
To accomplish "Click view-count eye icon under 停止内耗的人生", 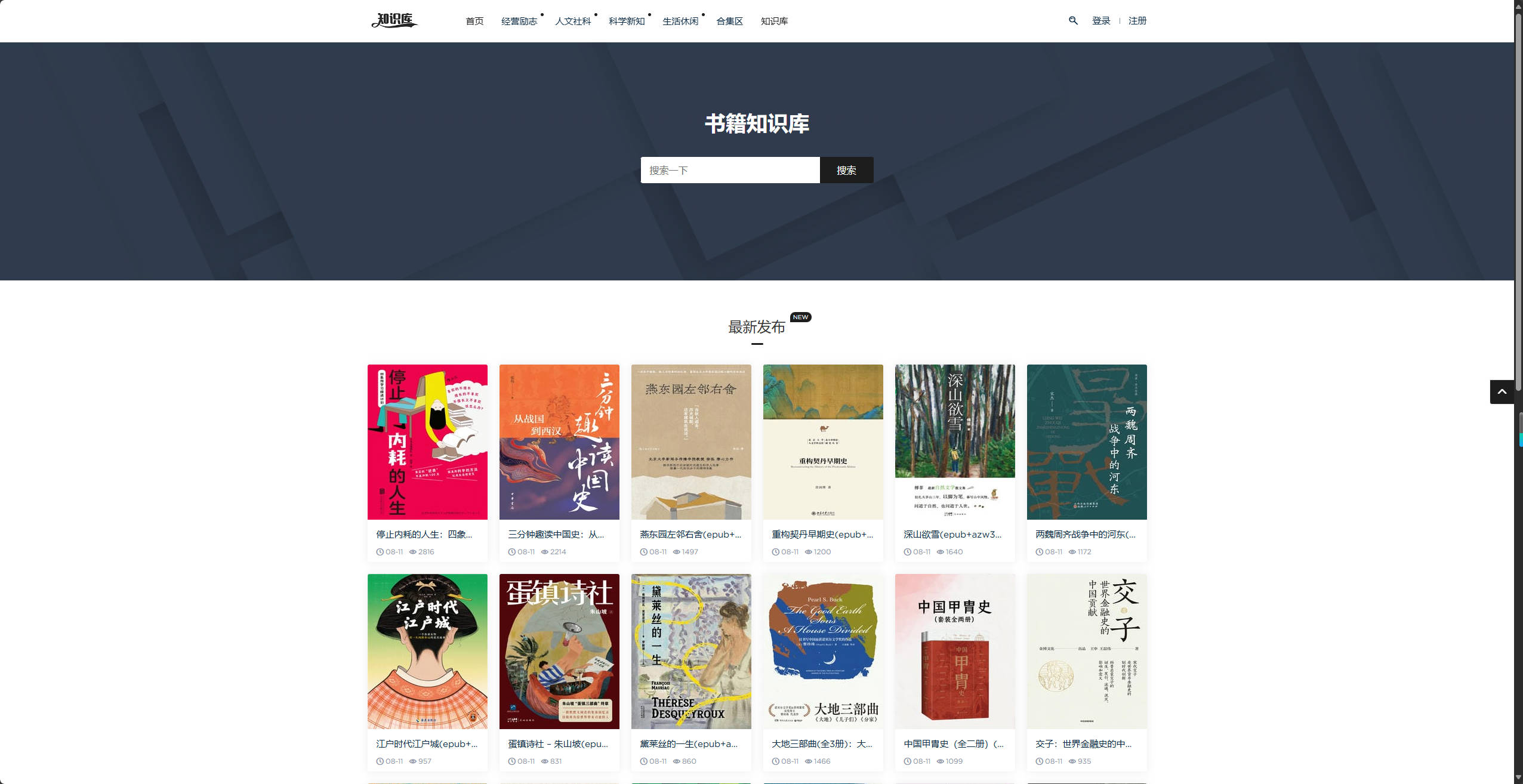I will coord(412,552).
